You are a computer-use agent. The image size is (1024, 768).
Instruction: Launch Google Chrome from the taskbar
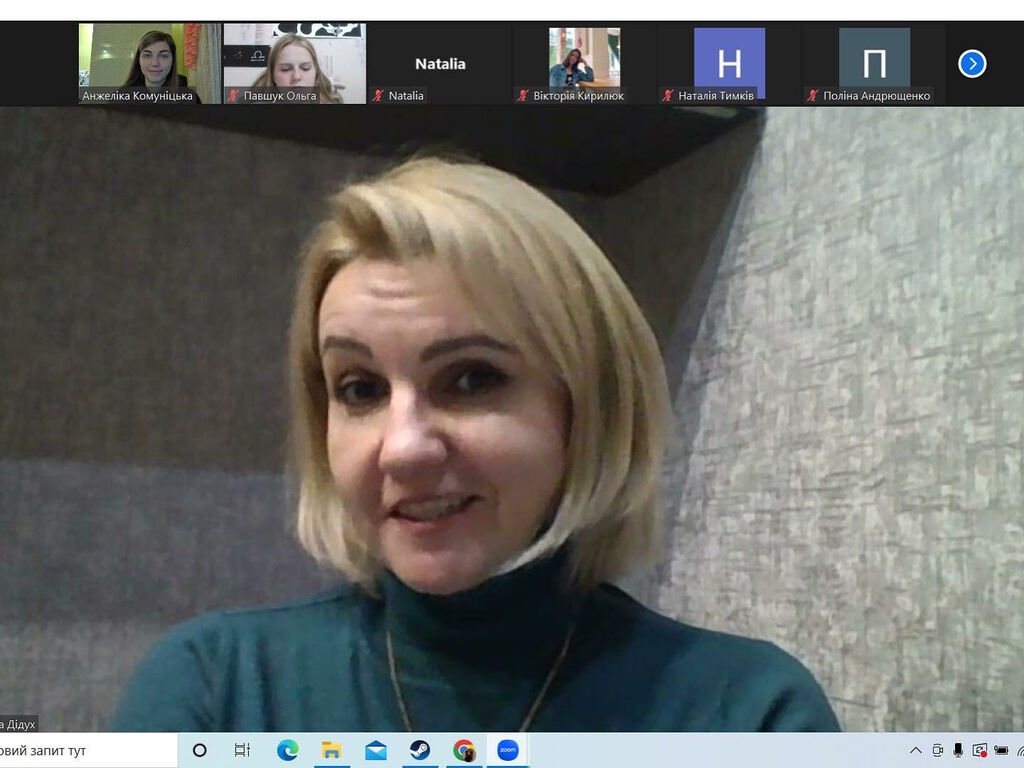click(464, 750)
